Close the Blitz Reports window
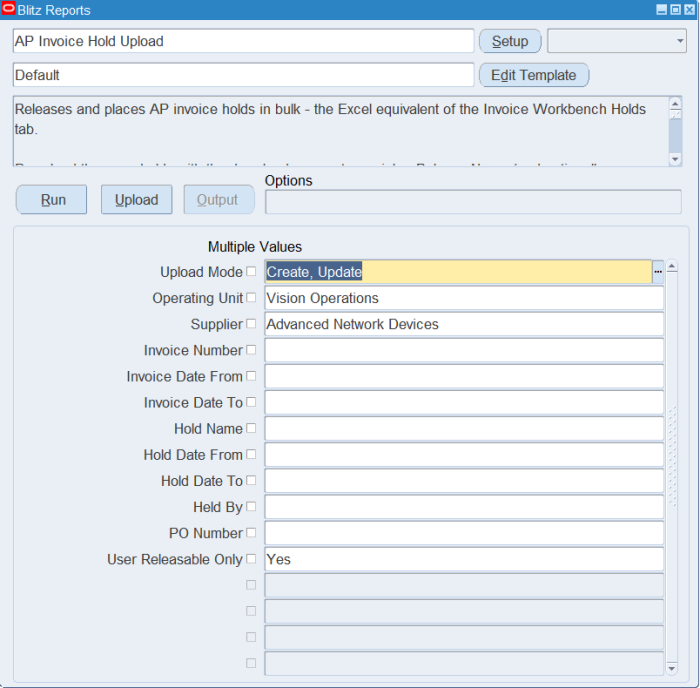This screenshot has height=688, width=700. [x=690, y=9]
